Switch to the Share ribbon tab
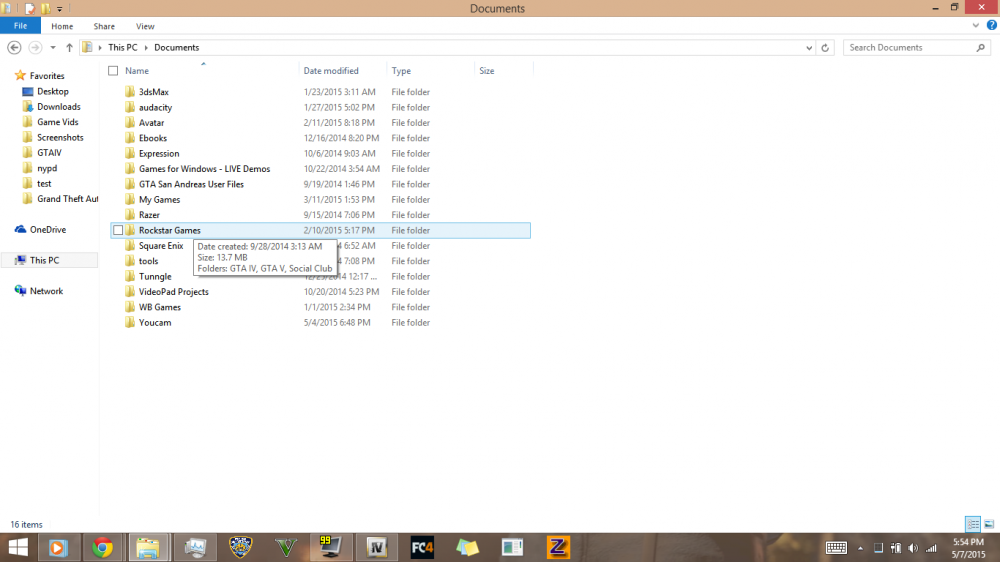1000x562 pixels. pos(104,26)
